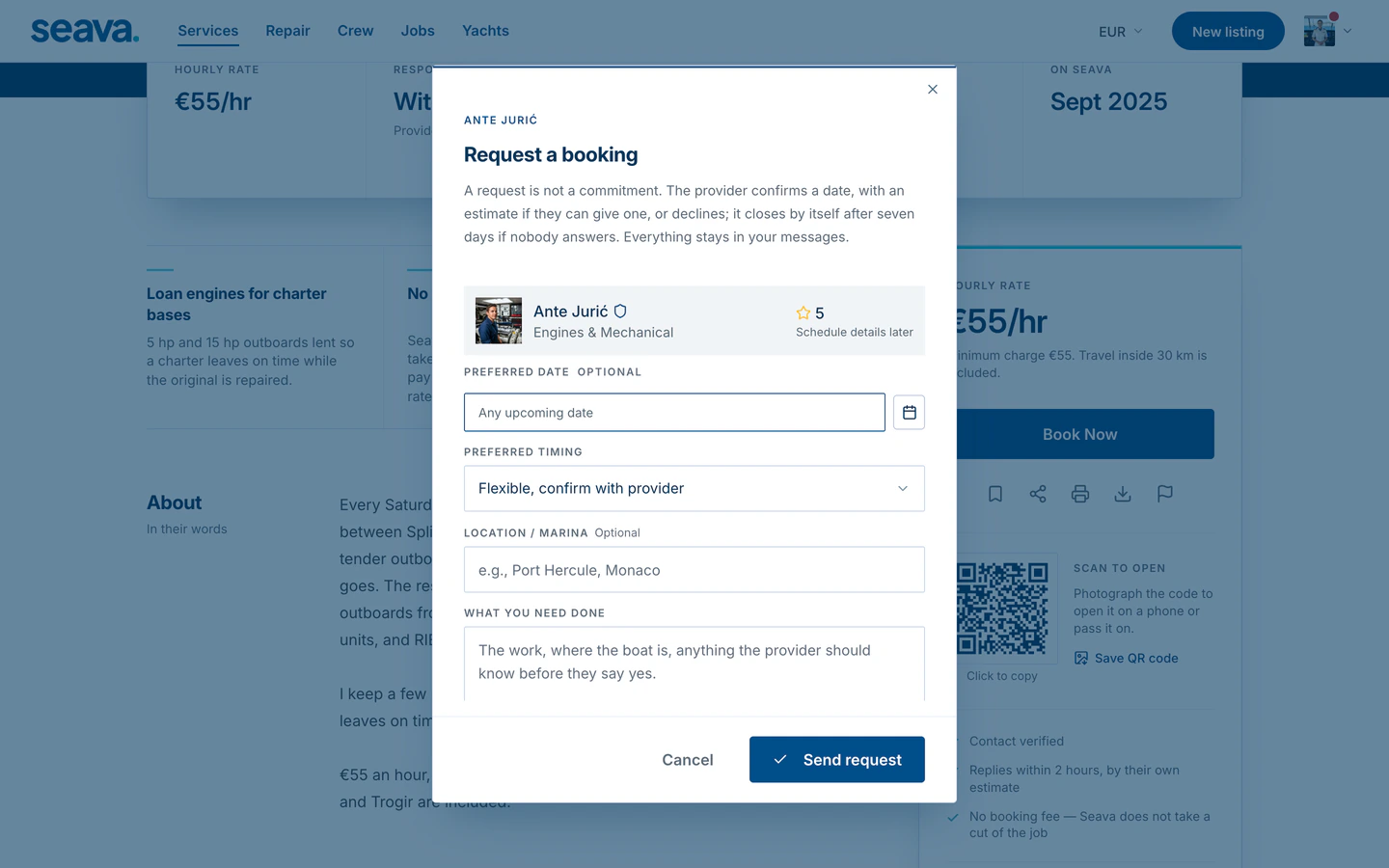
Task: Open the Jobs nav tab
Action: pos(418,31)
